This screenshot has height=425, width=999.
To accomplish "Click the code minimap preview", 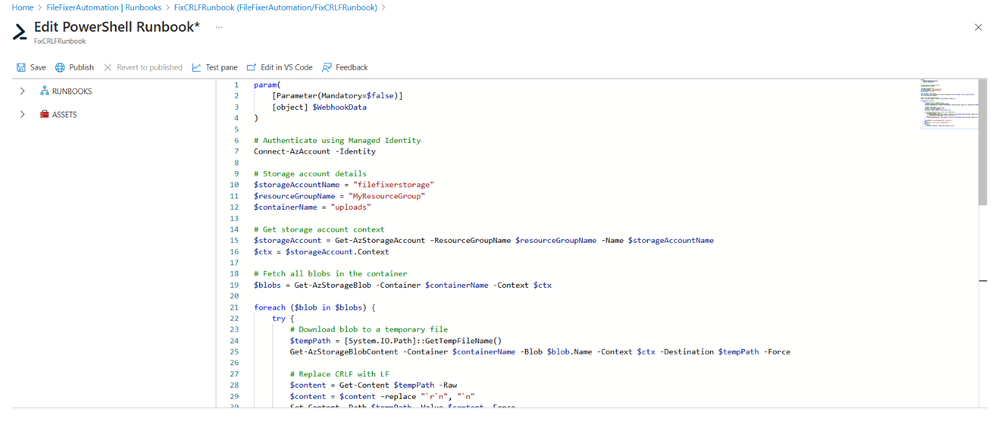I will point(947,104).
